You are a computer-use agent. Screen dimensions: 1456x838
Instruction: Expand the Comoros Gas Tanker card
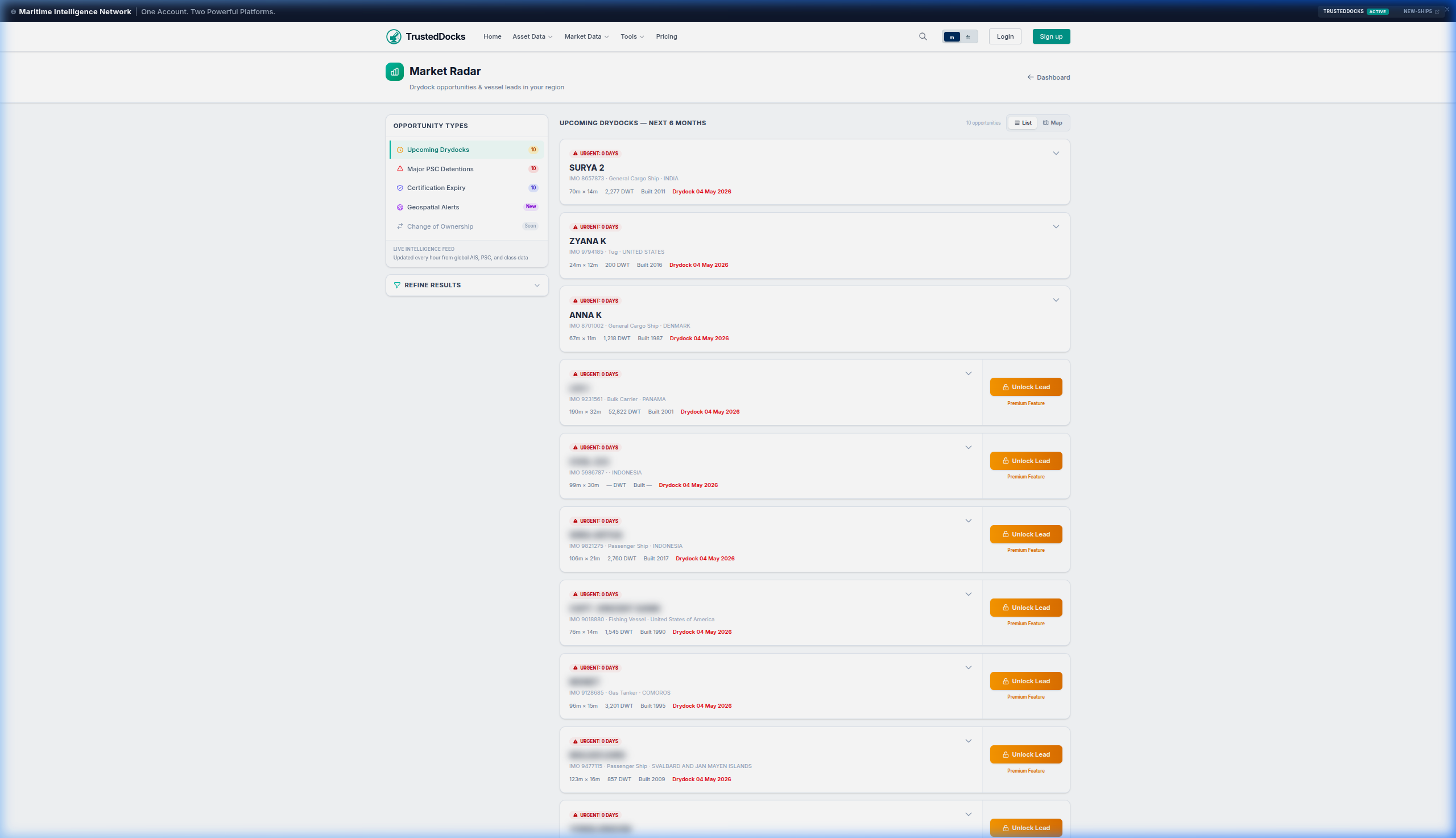[968, 668]
